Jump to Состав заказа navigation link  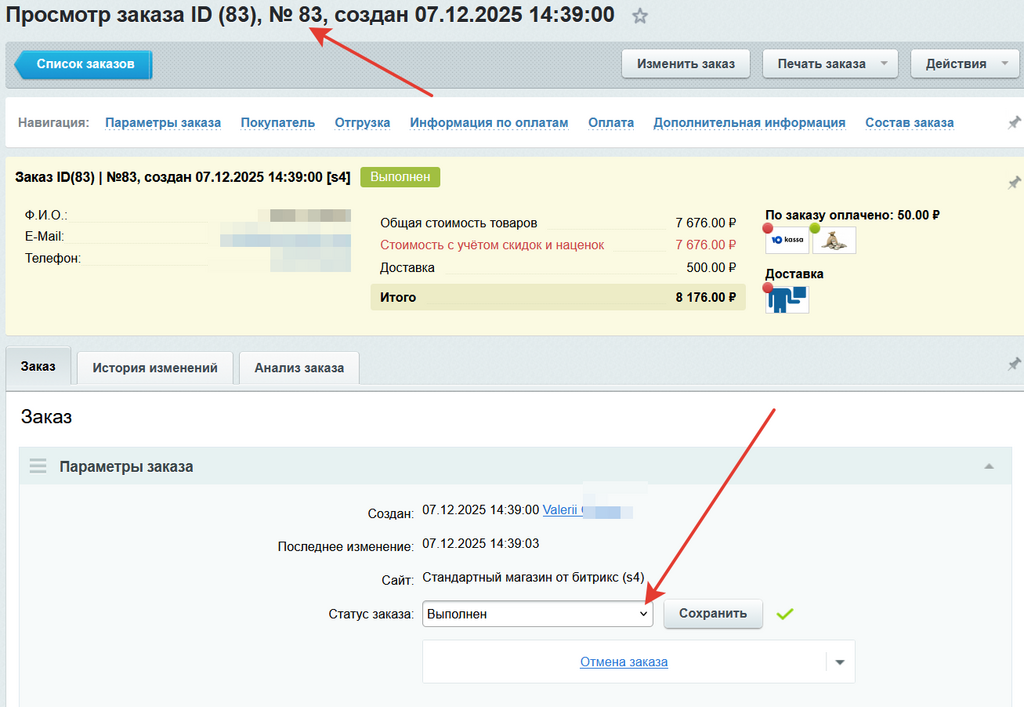[909, 122]
